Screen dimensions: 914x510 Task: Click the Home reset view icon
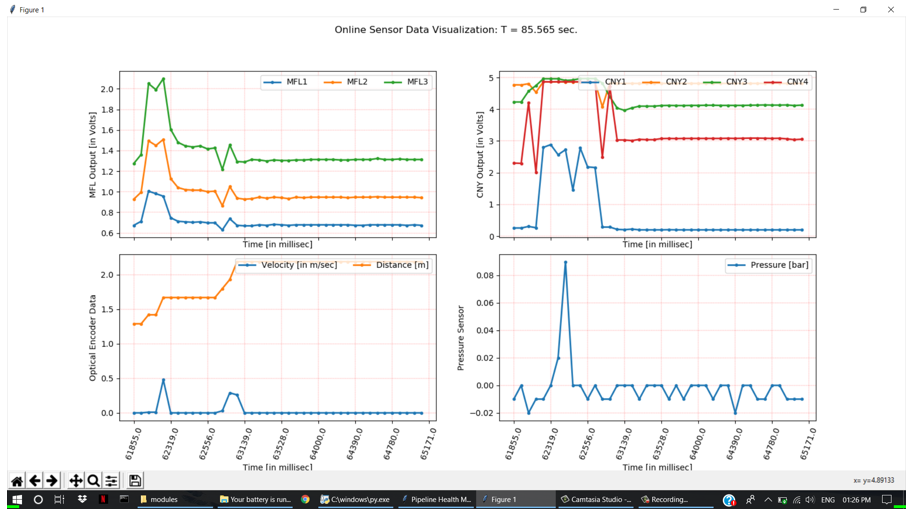(x=17, y=481)
